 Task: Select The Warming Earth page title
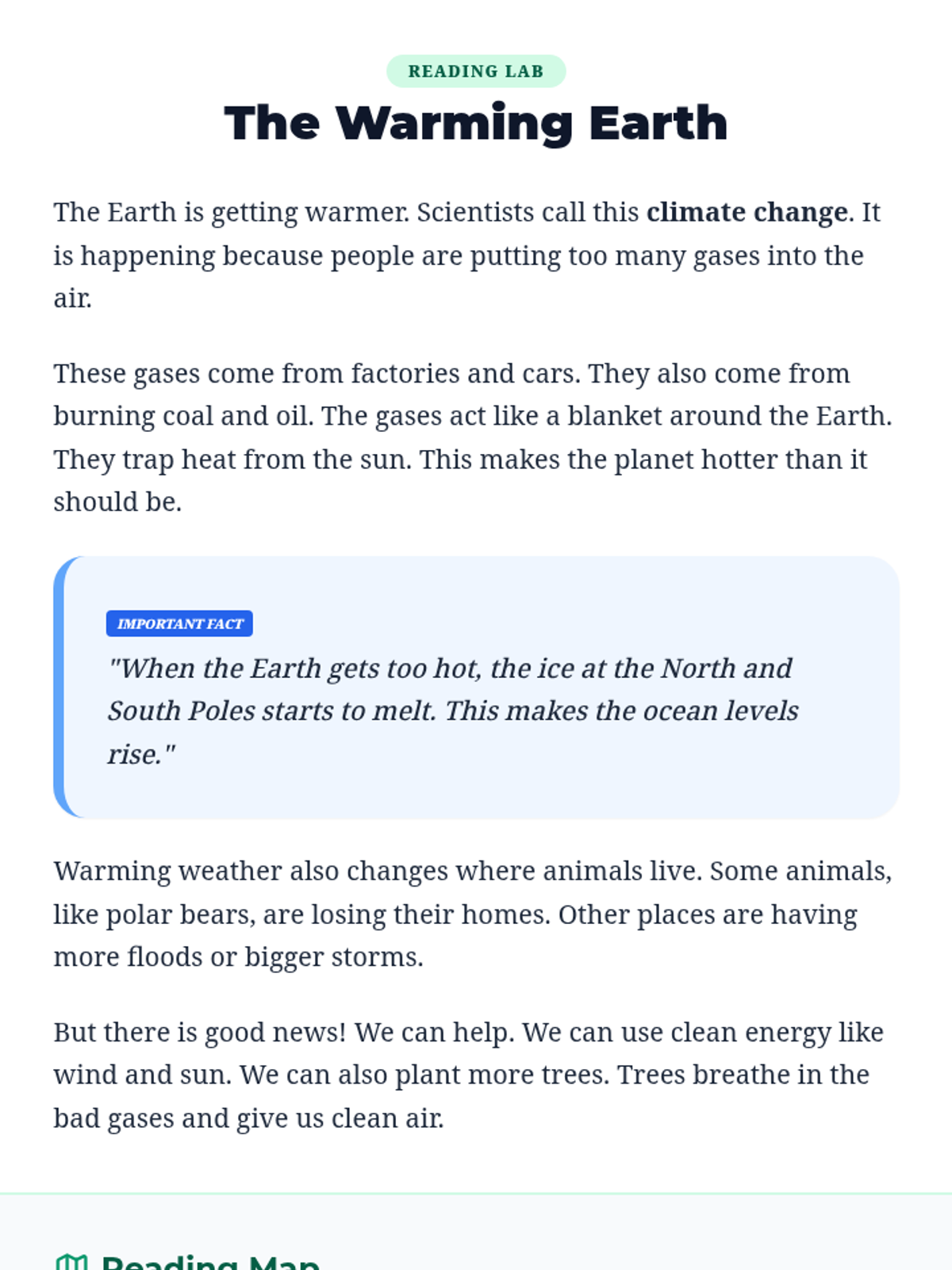(476, 123)
